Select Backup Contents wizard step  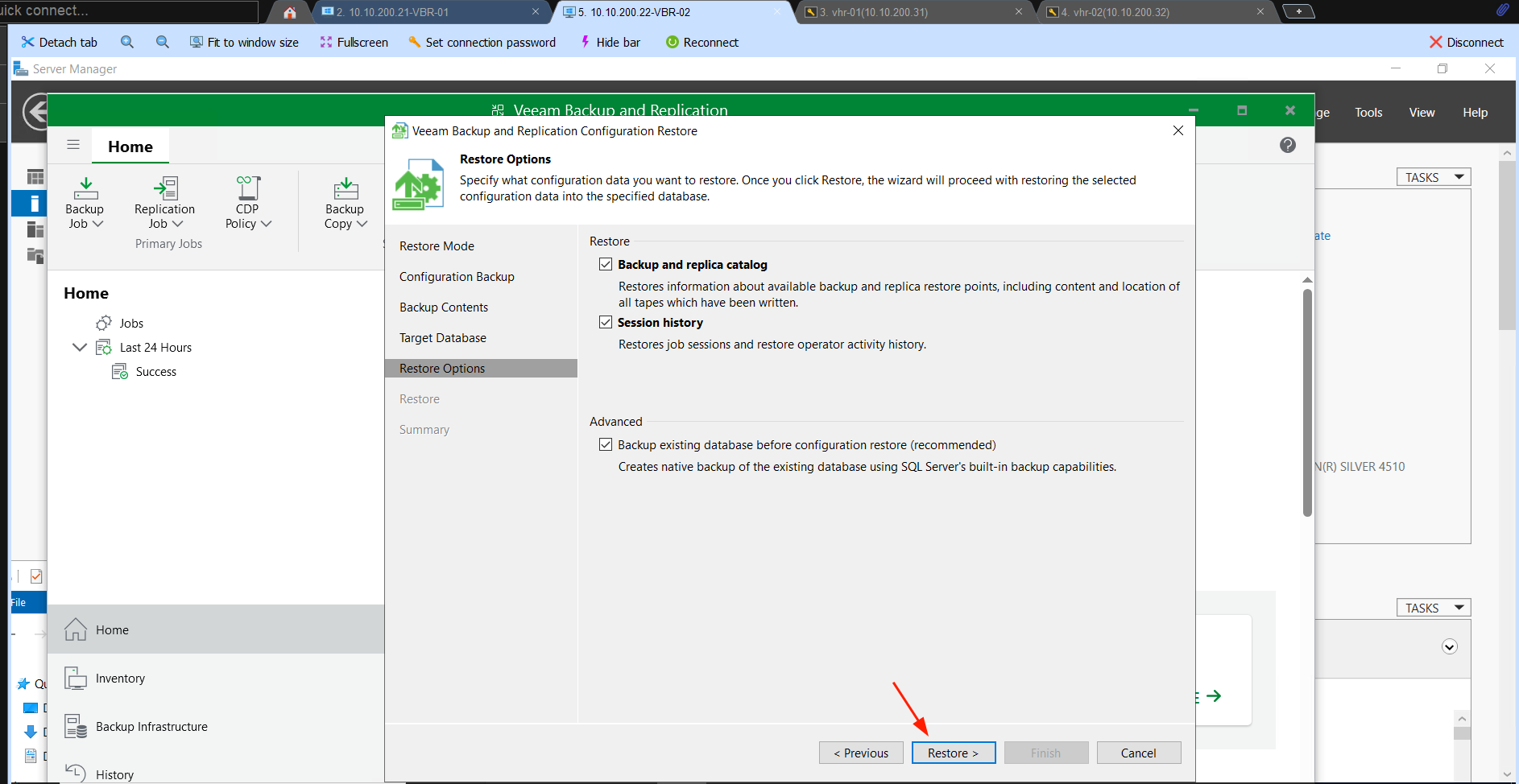click(x=444, y=307)
